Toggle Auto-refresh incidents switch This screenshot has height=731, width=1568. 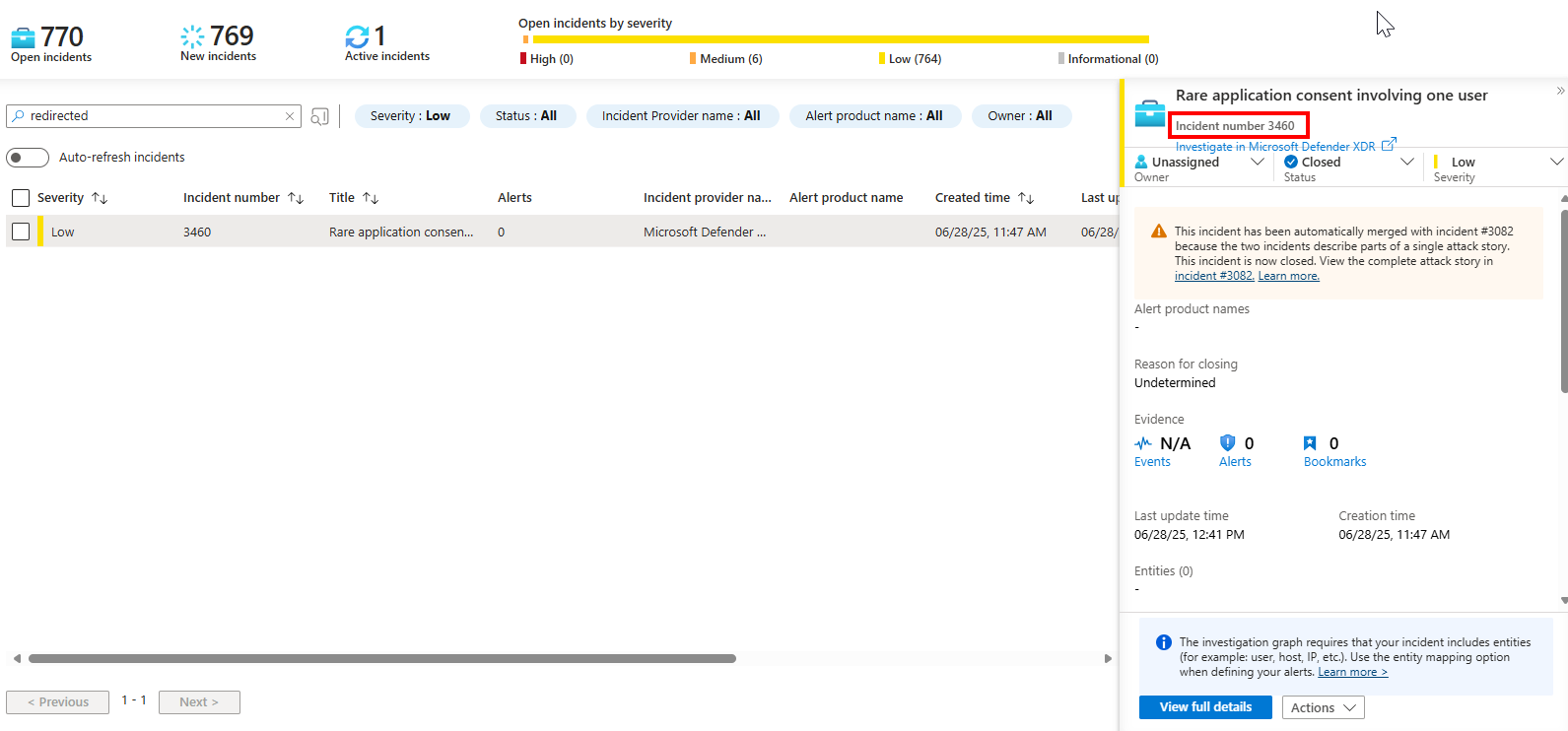pyautogui.click(x=28, y=158)
